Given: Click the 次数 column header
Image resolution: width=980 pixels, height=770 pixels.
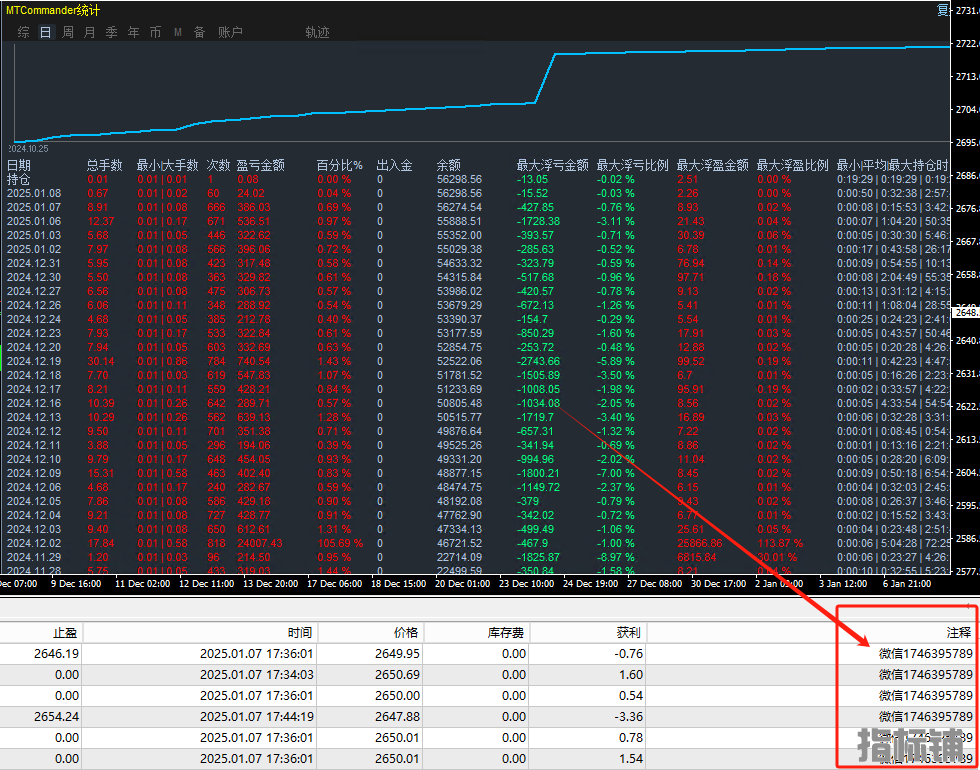Looking at the screenshot, I should click(219, 166).
